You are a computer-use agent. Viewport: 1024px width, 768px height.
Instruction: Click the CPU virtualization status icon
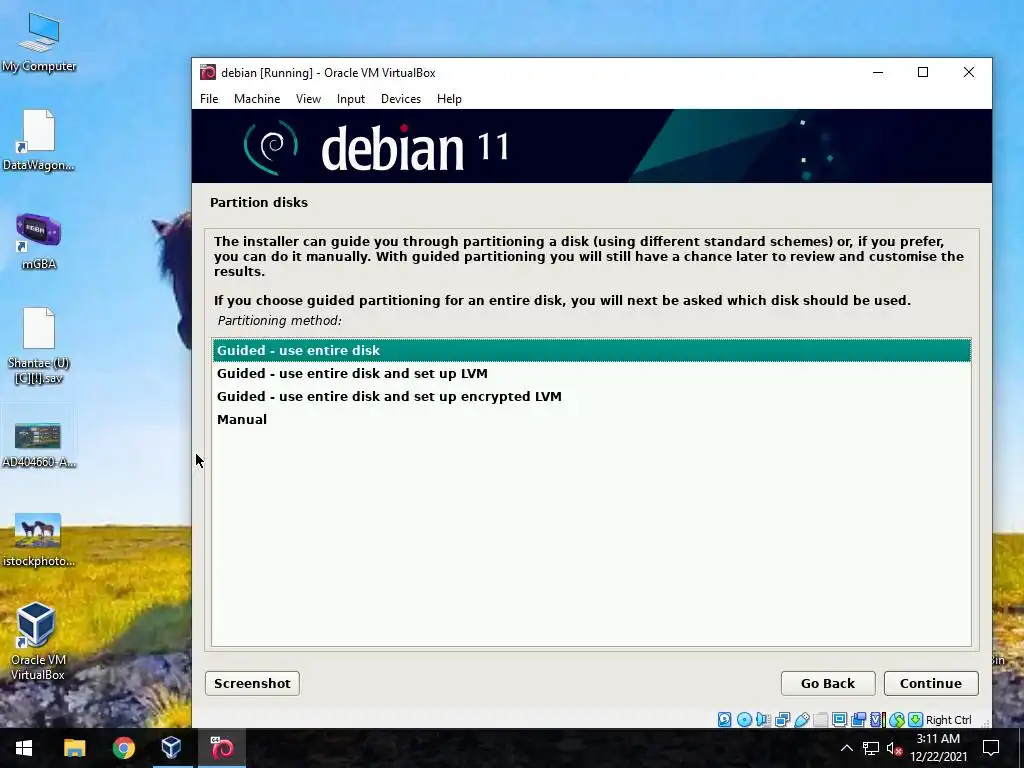click(x=876, y=720)
